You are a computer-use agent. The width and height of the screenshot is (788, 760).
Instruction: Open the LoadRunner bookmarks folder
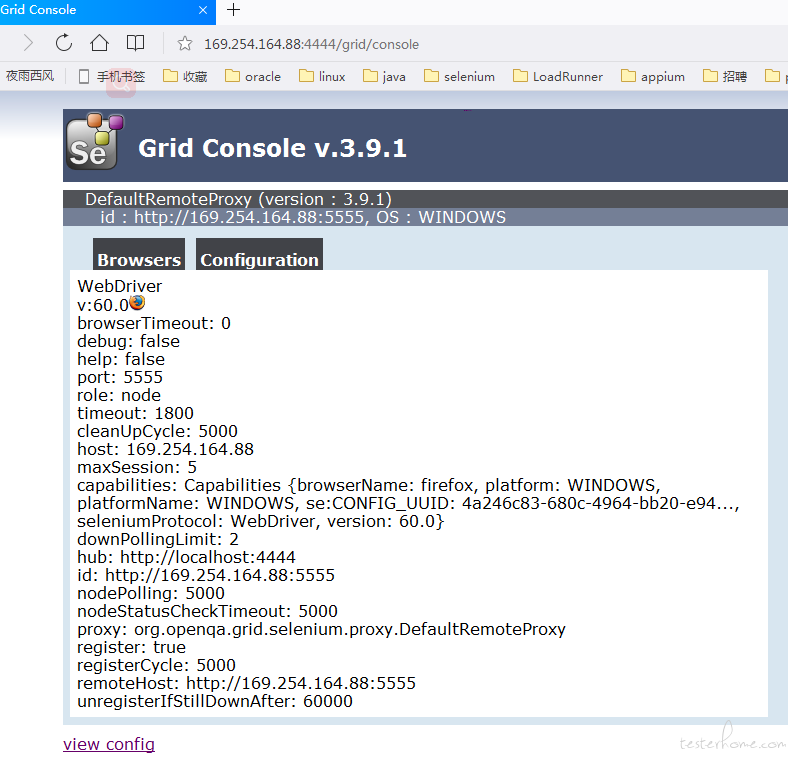coord(558,77)
